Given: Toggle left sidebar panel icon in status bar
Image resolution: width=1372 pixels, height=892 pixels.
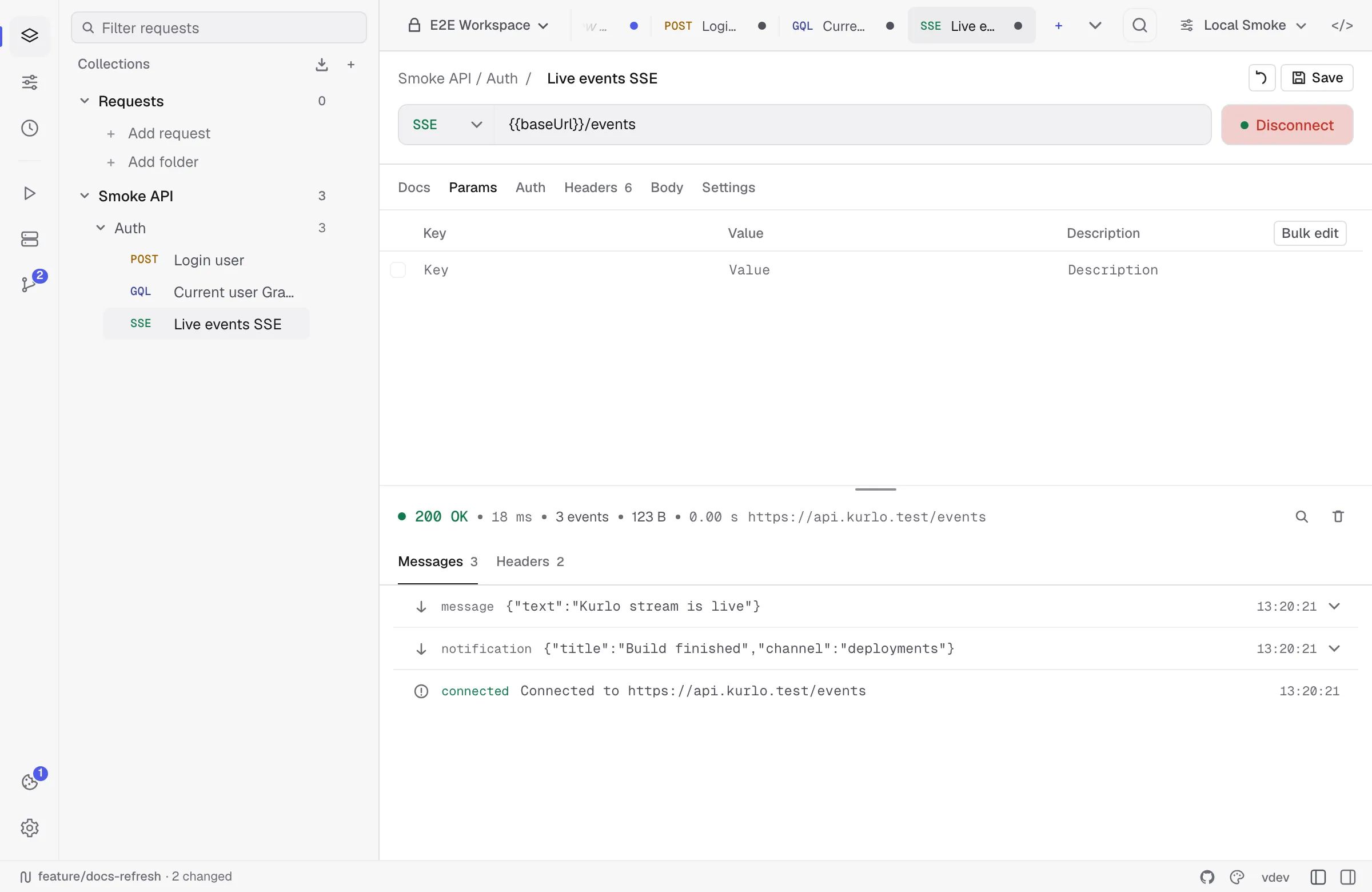Looking at the screenshot, I should click(x=1318, y=877).
